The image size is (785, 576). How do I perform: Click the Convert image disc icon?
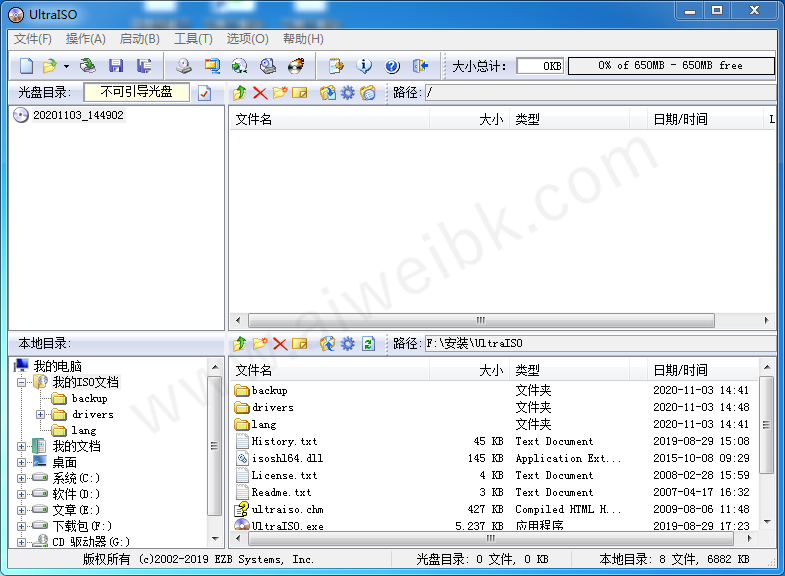point(240,66)
